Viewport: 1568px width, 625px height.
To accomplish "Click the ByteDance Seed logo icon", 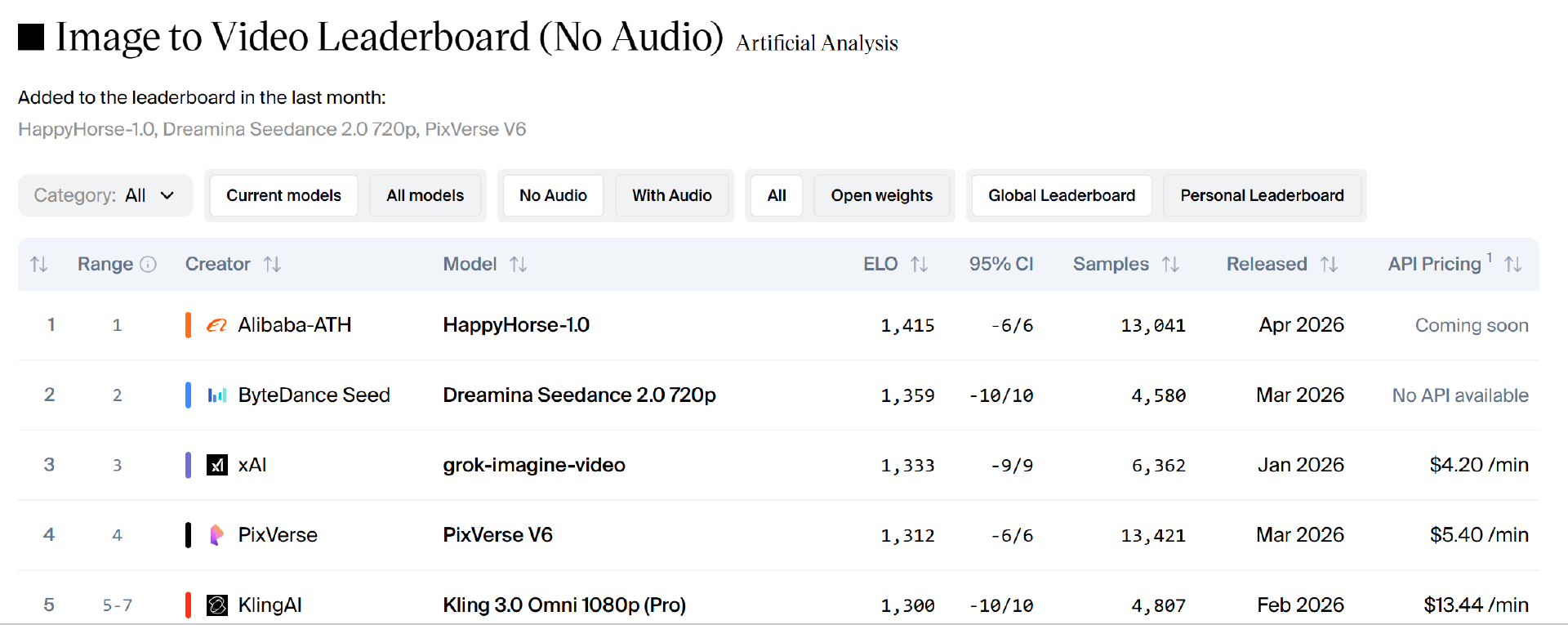I will click(x=216, y=395).
